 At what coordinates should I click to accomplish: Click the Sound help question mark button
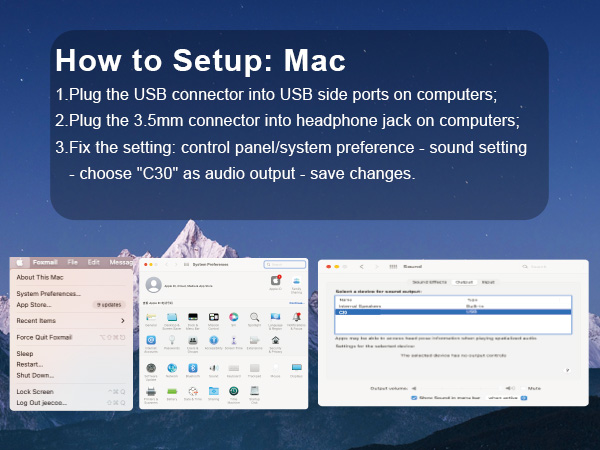[568, 370]
